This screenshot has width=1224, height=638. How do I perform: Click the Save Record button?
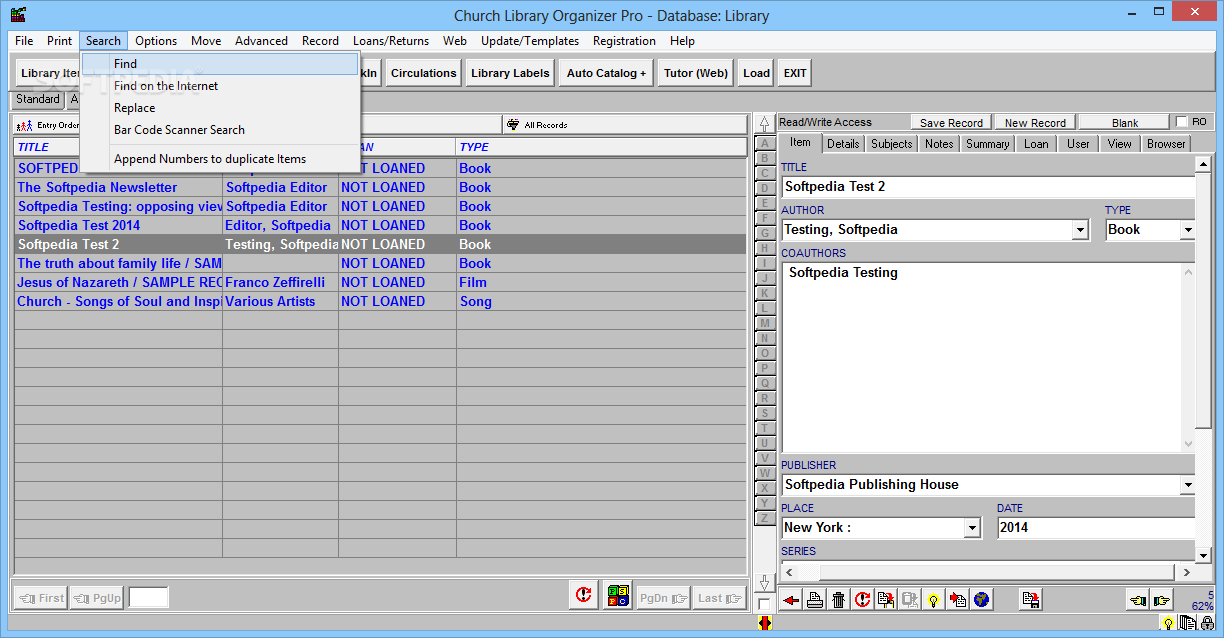click(951, 123)
